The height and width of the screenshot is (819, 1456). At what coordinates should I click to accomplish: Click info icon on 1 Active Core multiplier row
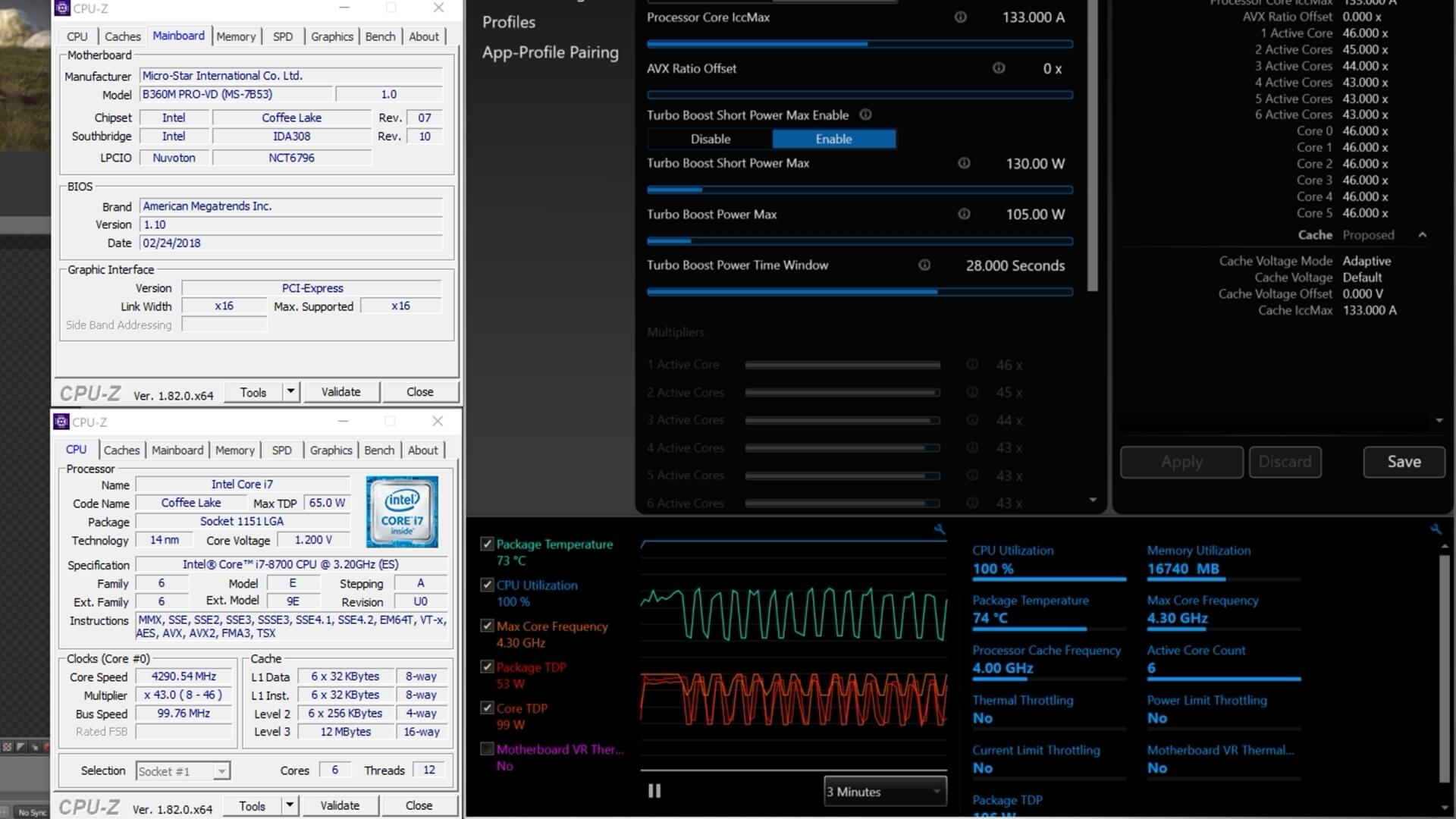coord(972,365)
